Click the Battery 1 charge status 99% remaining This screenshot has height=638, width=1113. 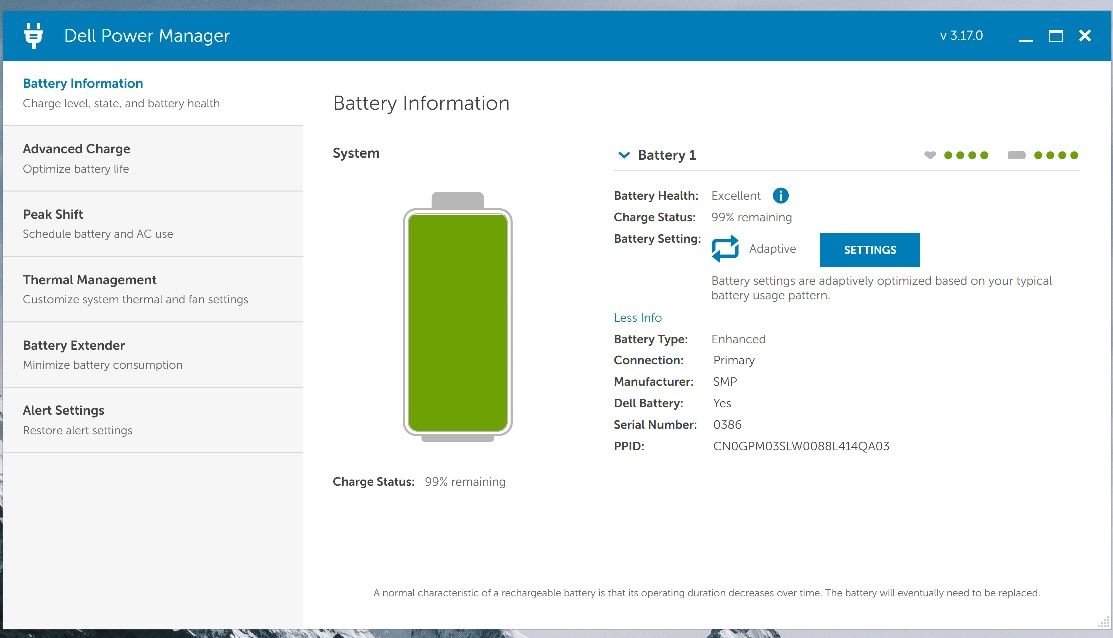751,217
